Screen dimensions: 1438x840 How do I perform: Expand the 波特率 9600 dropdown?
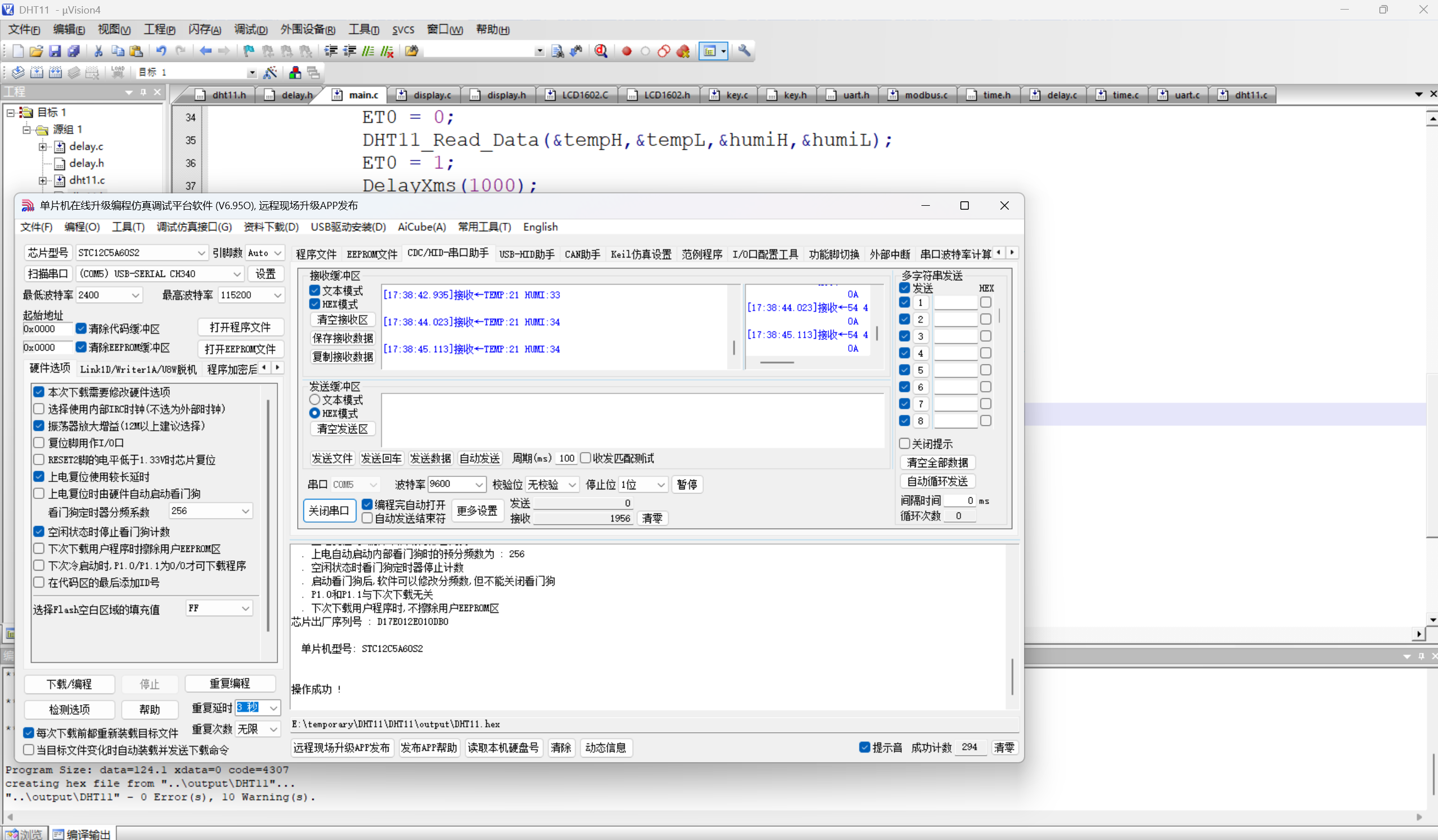click(x=479, y=484)
